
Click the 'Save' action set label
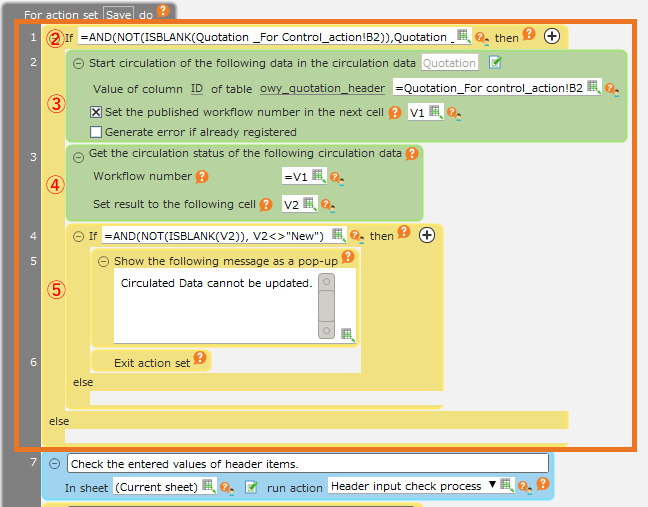119,14
